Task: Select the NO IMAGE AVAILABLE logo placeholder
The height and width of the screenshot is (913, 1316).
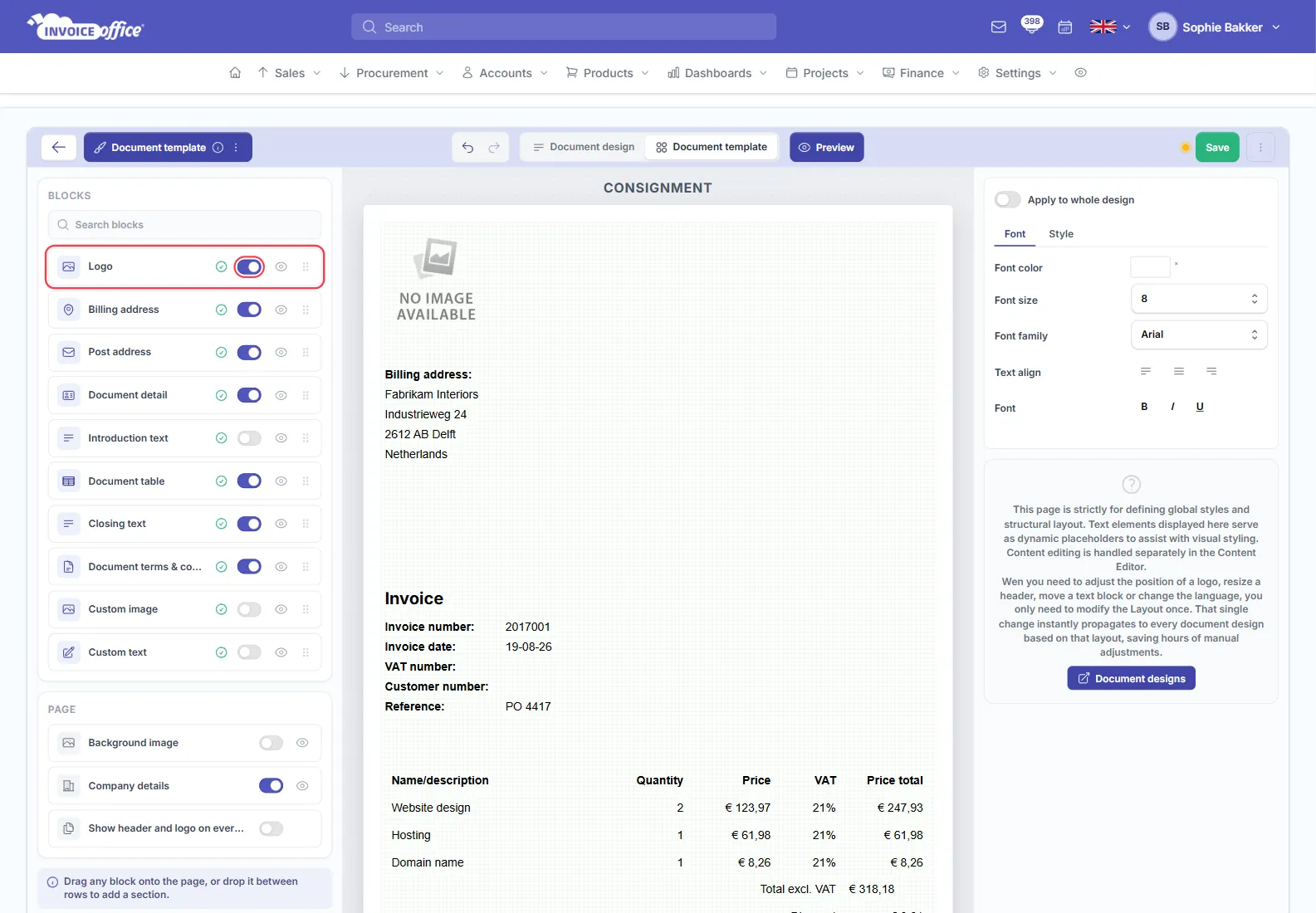Action: click(x=436, y=281)
